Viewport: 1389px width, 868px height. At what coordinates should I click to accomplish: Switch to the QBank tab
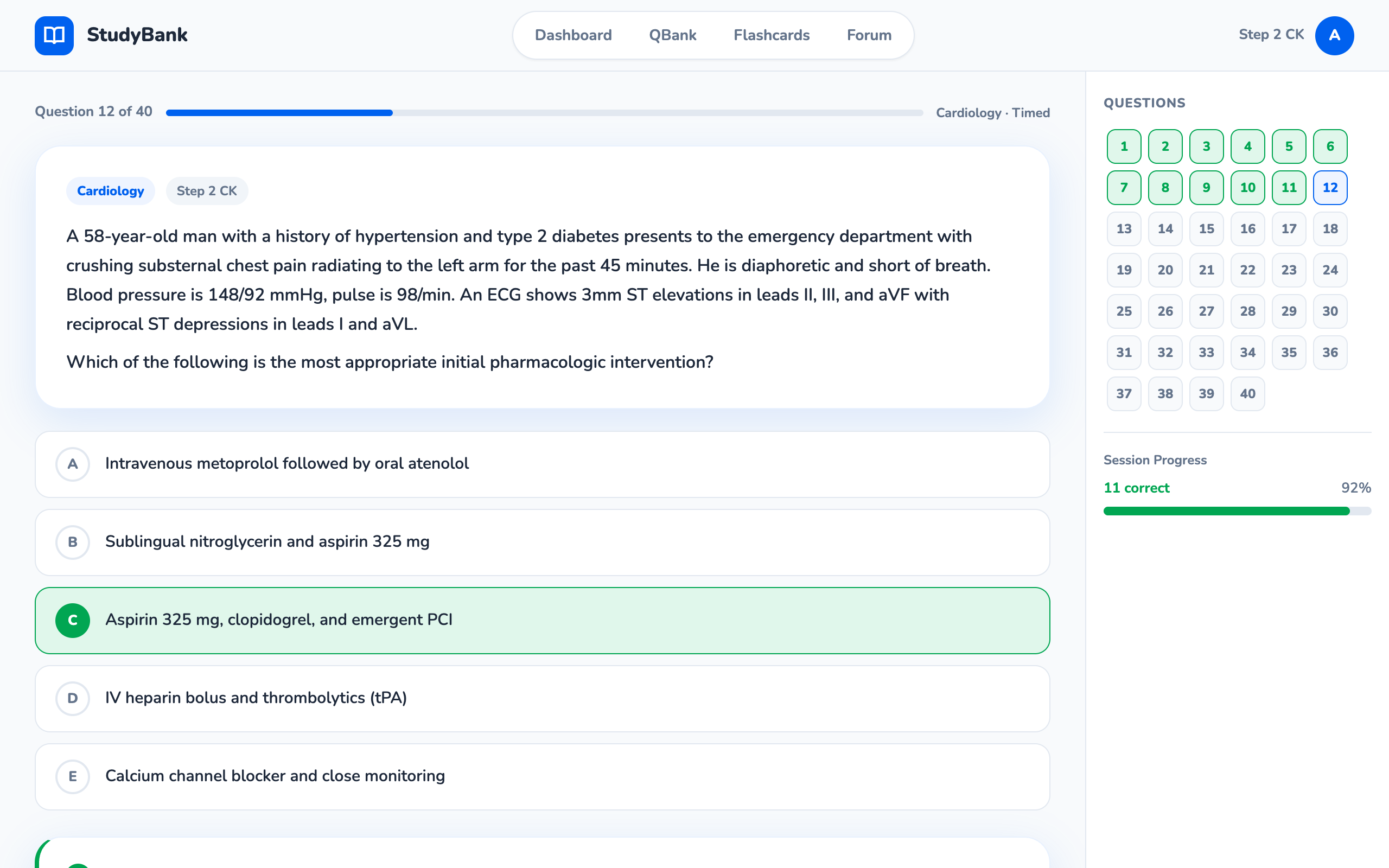point(672,35)
